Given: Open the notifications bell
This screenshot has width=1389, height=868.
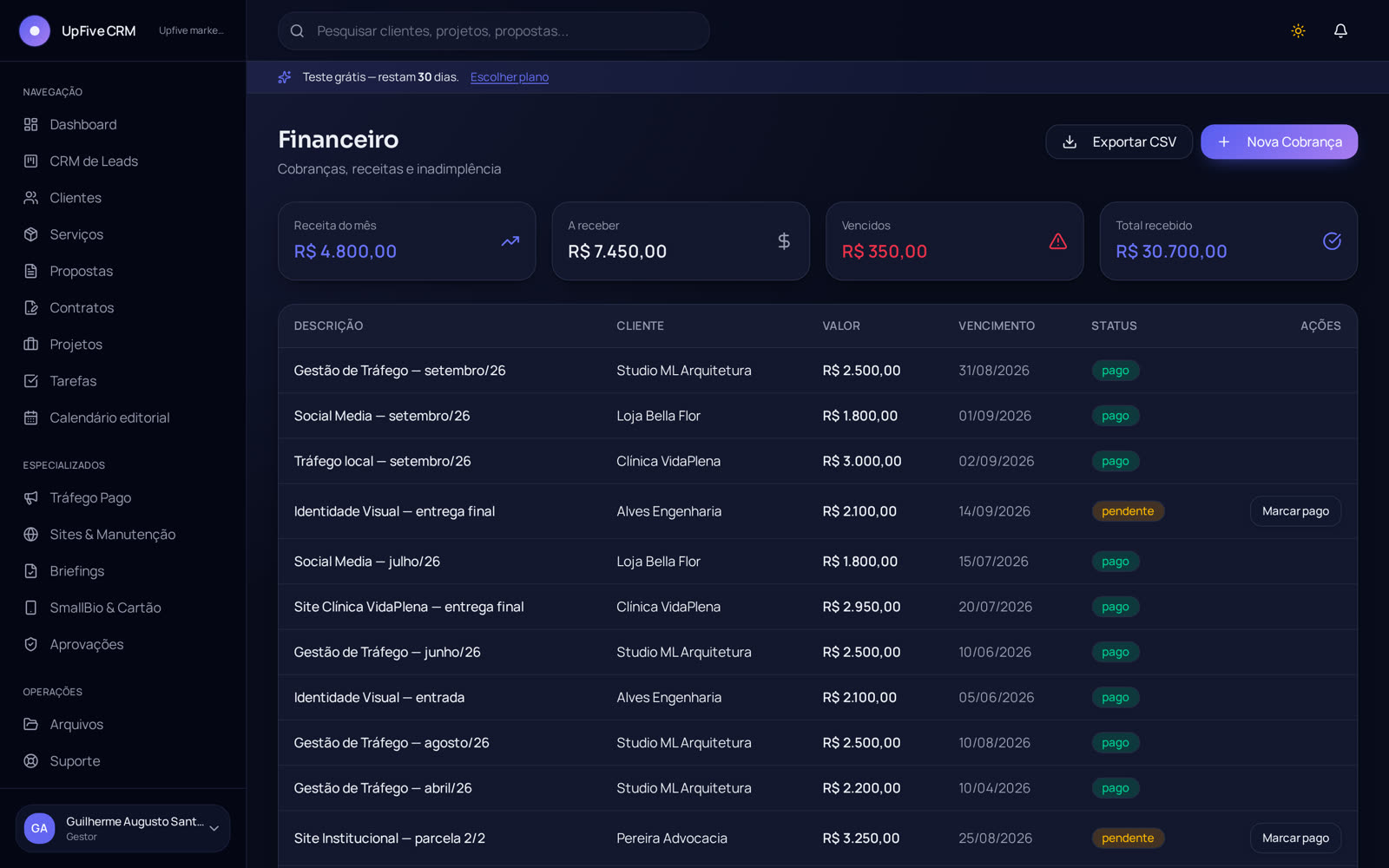Looking at the screenshot, I should pos(1340,30).
